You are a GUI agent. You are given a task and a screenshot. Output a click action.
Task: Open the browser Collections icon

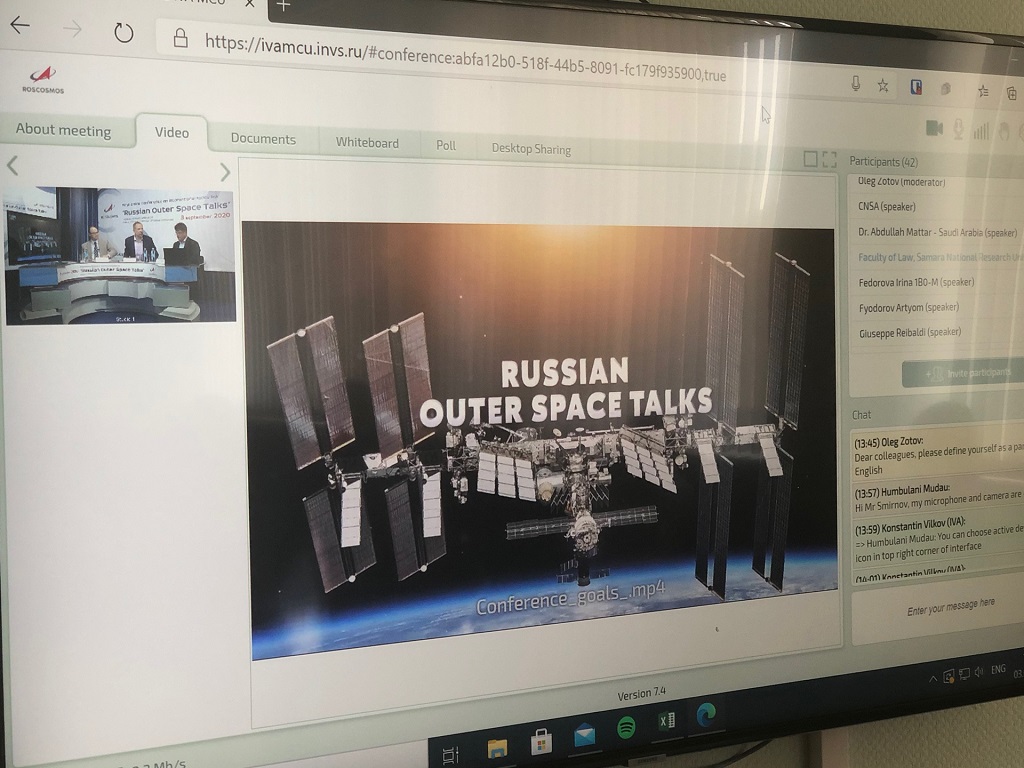[1011, 93]
